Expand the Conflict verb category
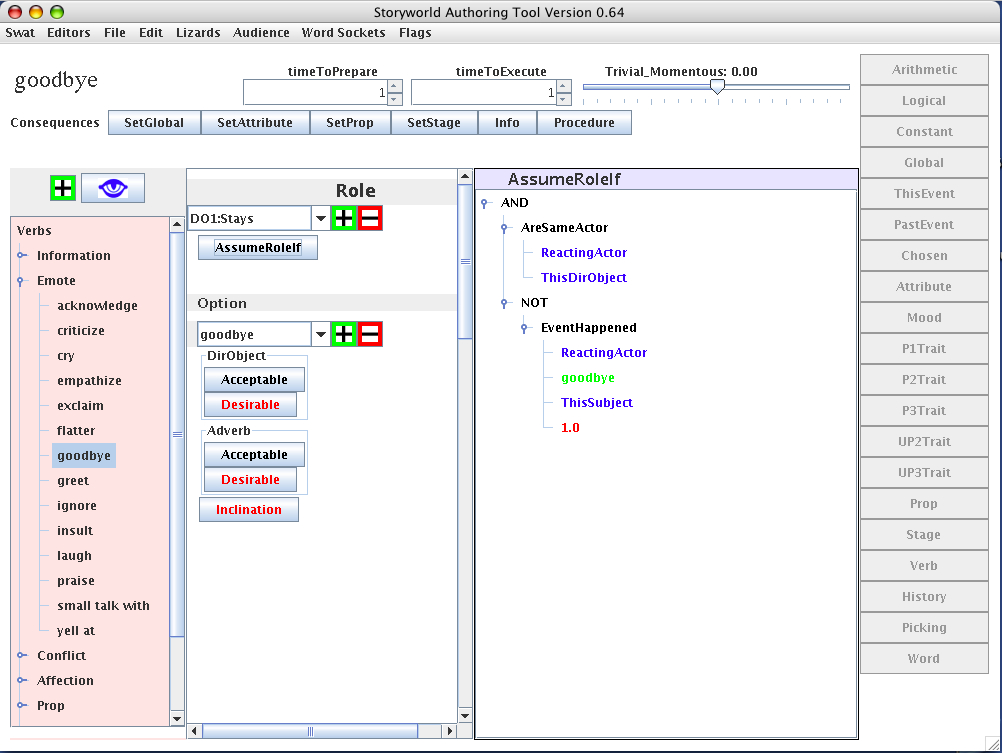This screenshot has height=753, width=1002. 21,656
